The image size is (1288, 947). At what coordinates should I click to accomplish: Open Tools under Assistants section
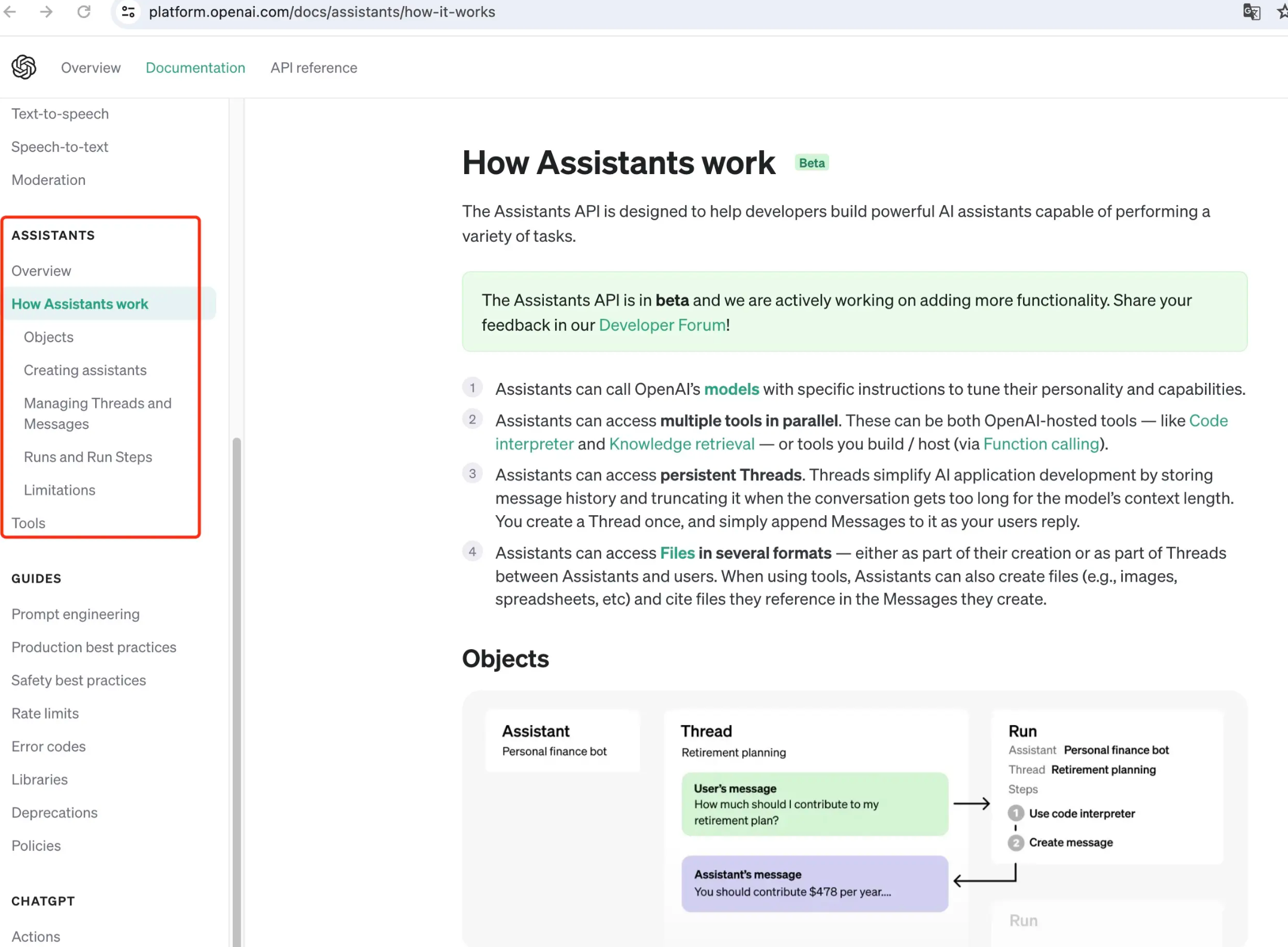pyautogui.click(x=28, y=523)
